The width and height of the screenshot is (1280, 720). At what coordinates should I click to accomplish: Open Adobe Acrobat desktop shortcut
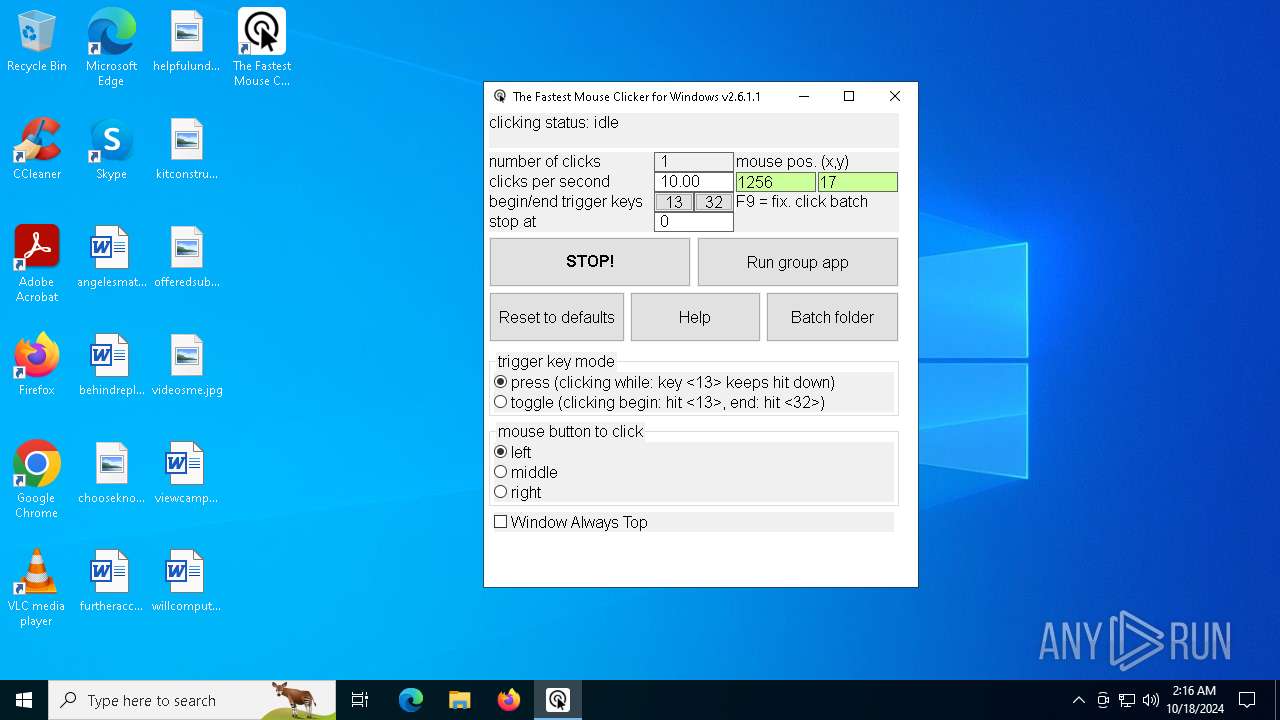click(x=37, y=264)
